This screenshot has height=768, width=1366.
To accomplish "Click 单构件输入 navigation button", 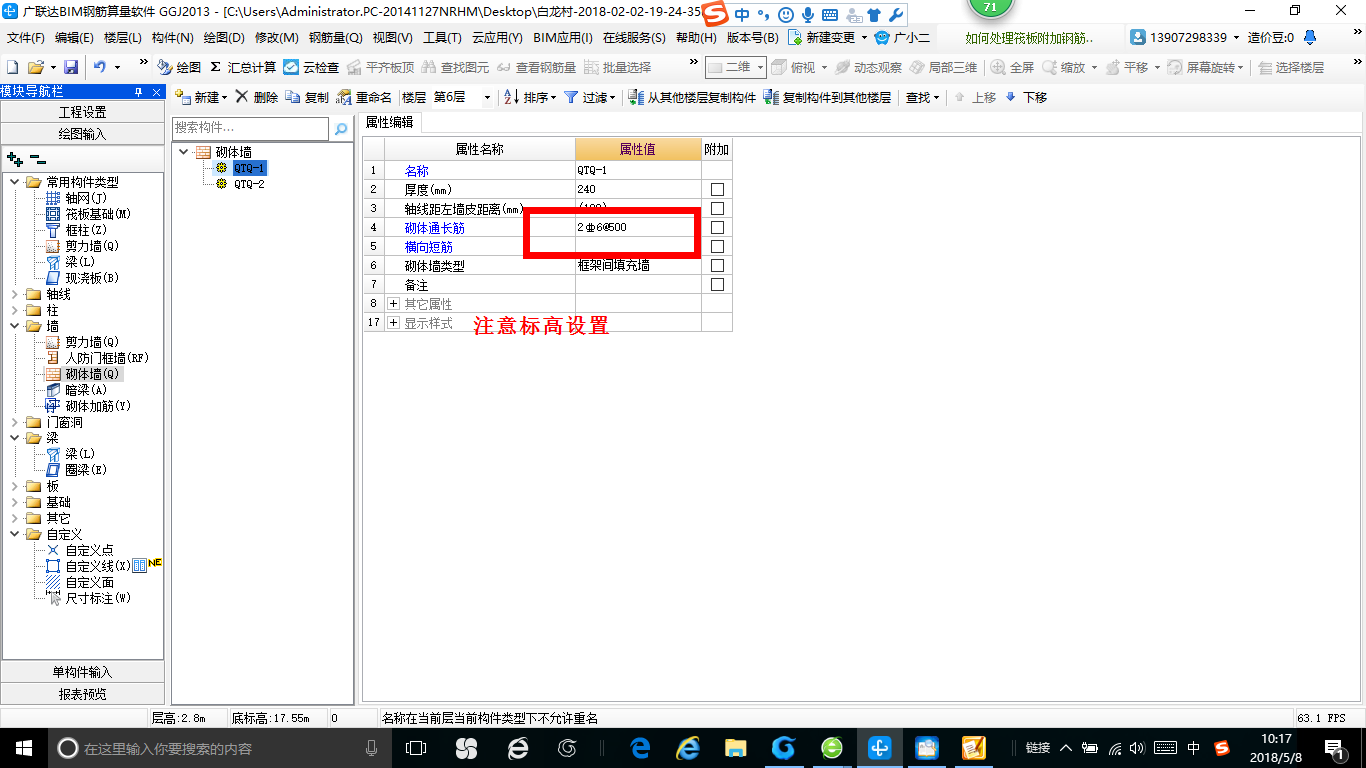I will point(82,672).
